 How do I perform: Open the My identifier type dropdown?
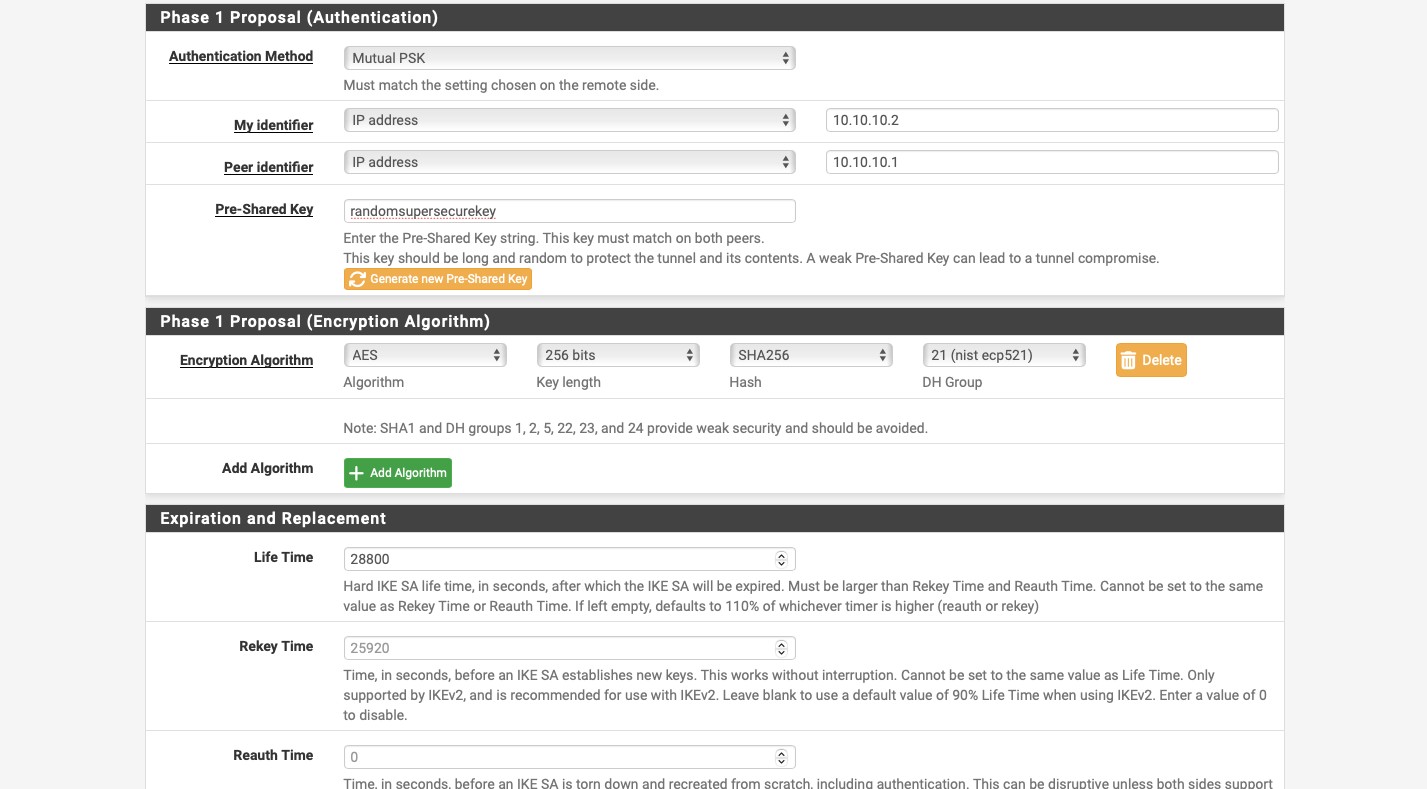(568, 120)
